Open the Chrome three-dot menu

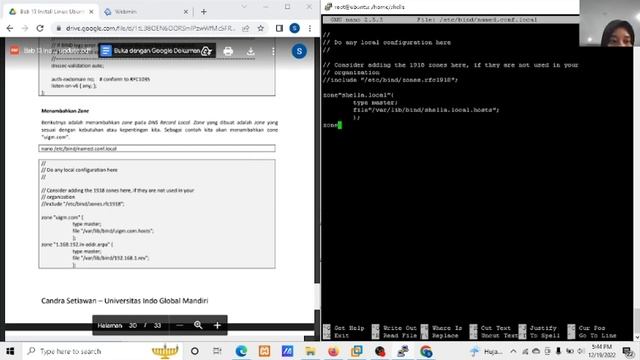310,28
